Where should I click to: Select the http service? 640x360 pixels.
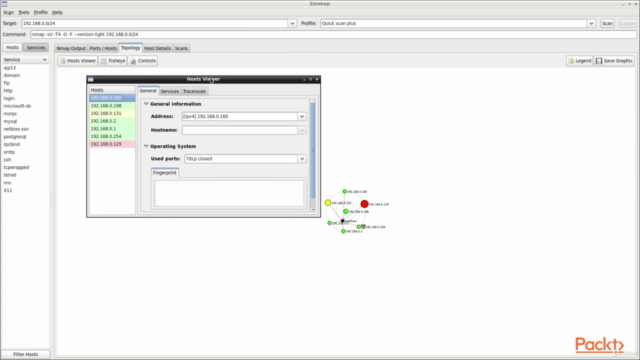coord(8,91)
